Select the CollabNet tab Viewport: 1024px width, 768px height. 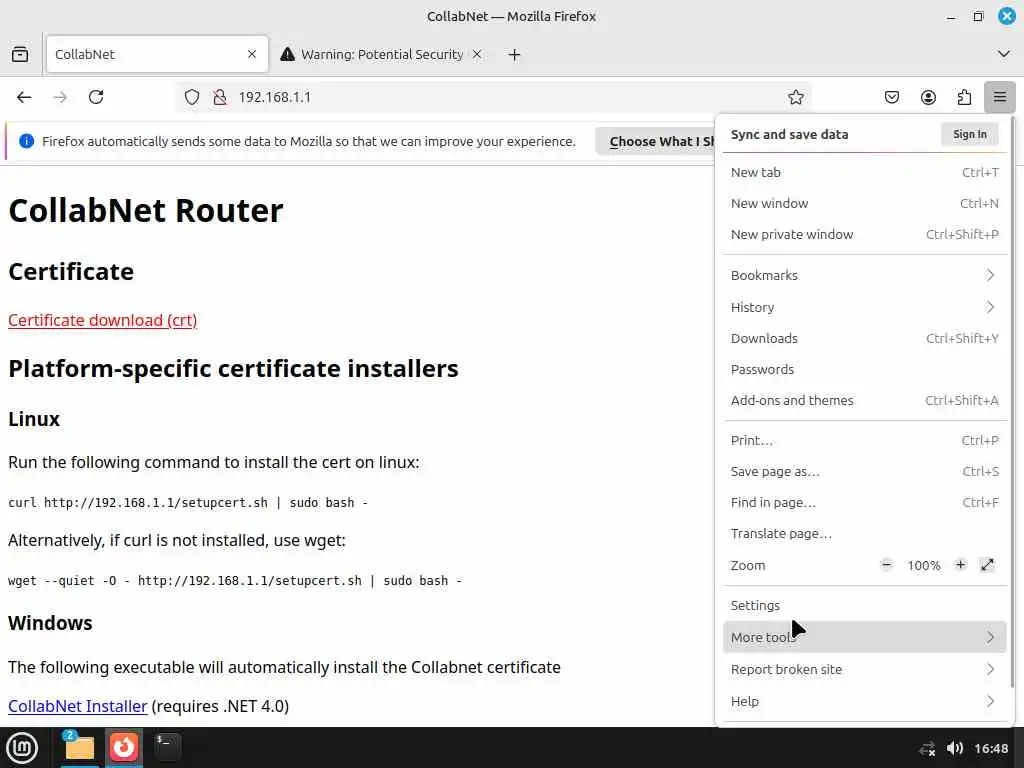[x=157, y=54]
